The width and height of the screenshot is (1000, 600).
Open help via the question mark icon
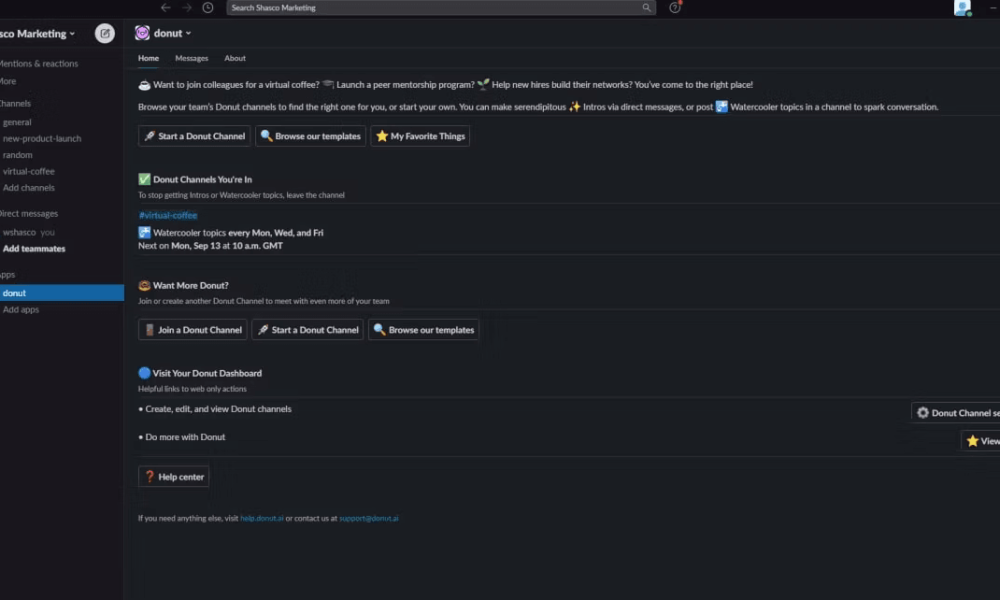pos(675,8)
